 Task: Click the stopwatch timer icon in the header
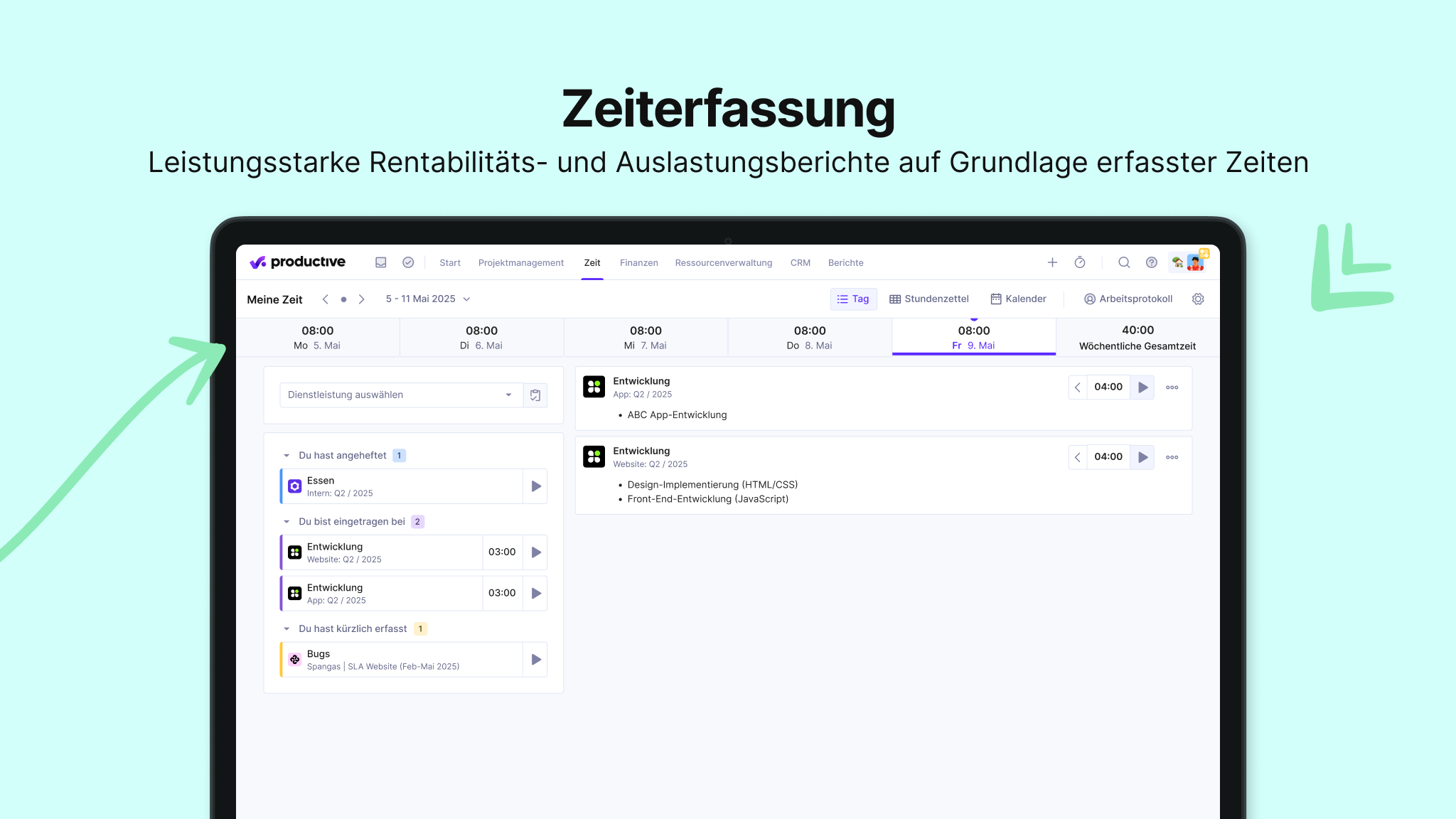click(x=1080, y=262)
